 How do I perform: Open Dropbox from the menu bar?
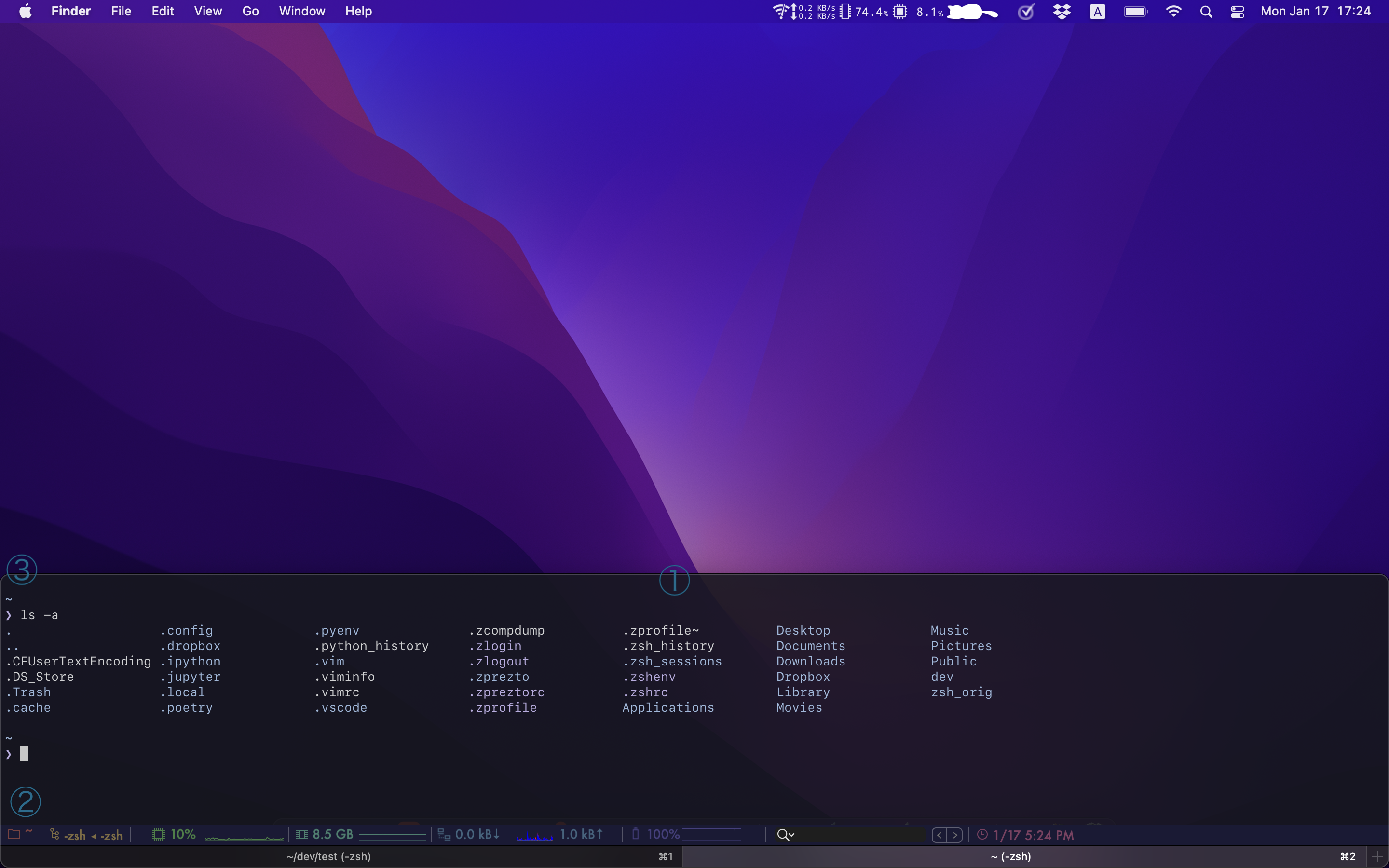click(x=1062, y=12)
